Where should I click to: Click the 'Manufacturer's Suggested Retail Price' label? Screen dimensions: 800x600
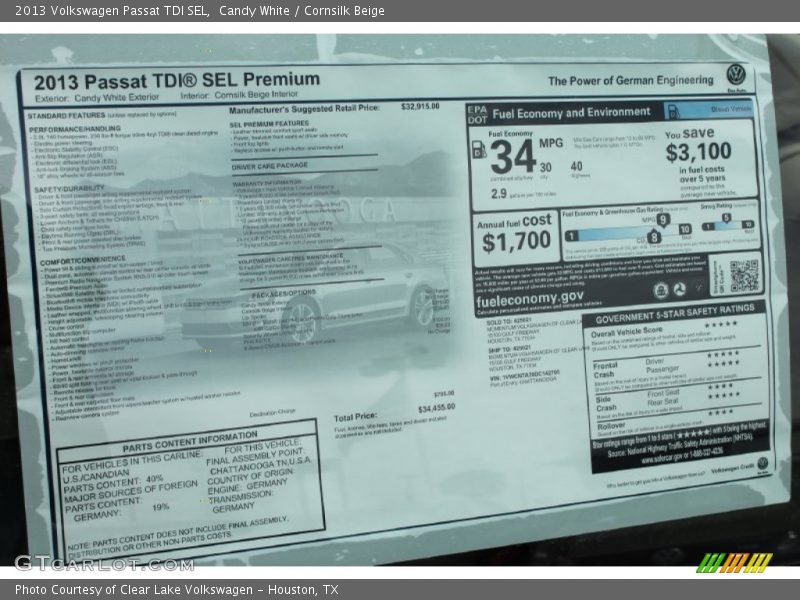coord(304,109)
